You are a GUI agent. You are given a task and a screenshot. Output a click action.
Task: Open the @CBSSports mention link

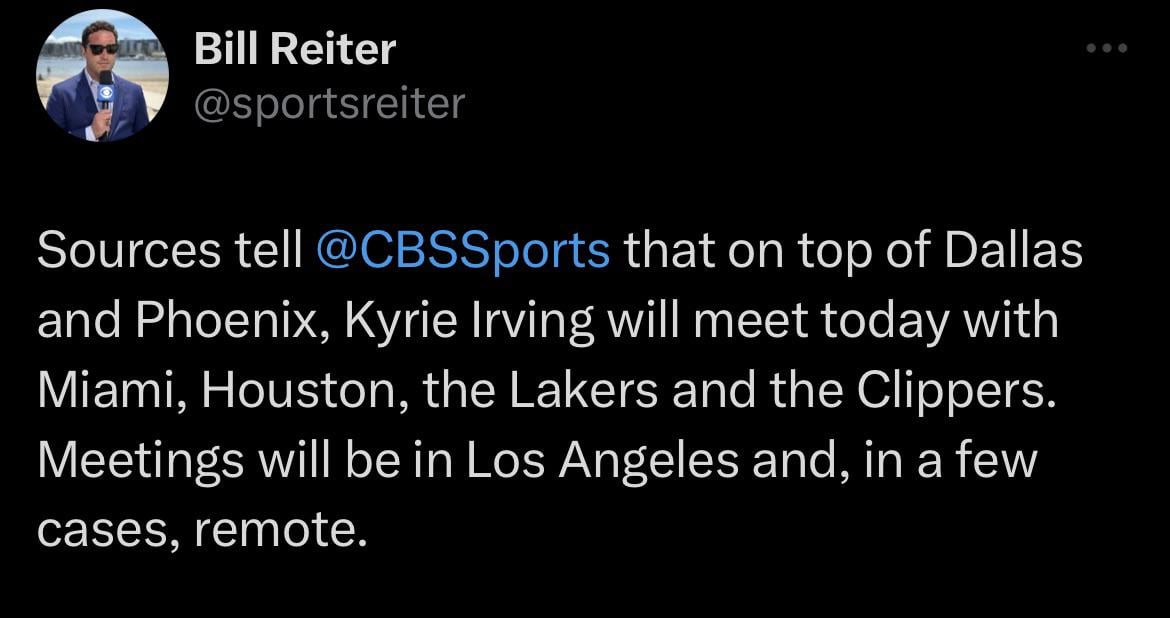(462, 252)
